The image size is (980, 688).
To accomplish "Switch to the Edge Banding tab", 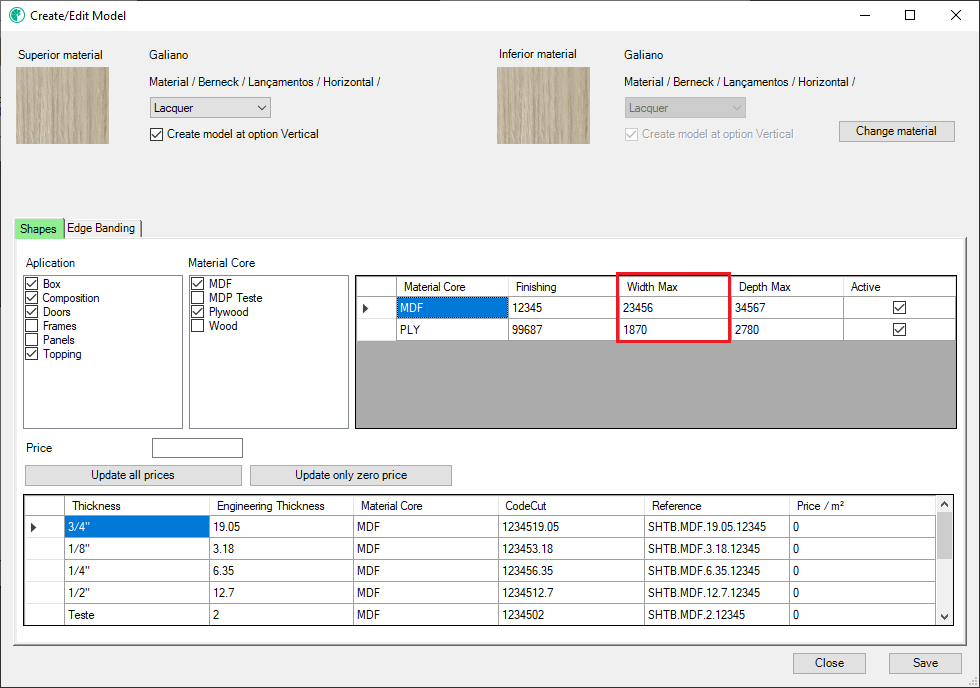I will (101, 229).
